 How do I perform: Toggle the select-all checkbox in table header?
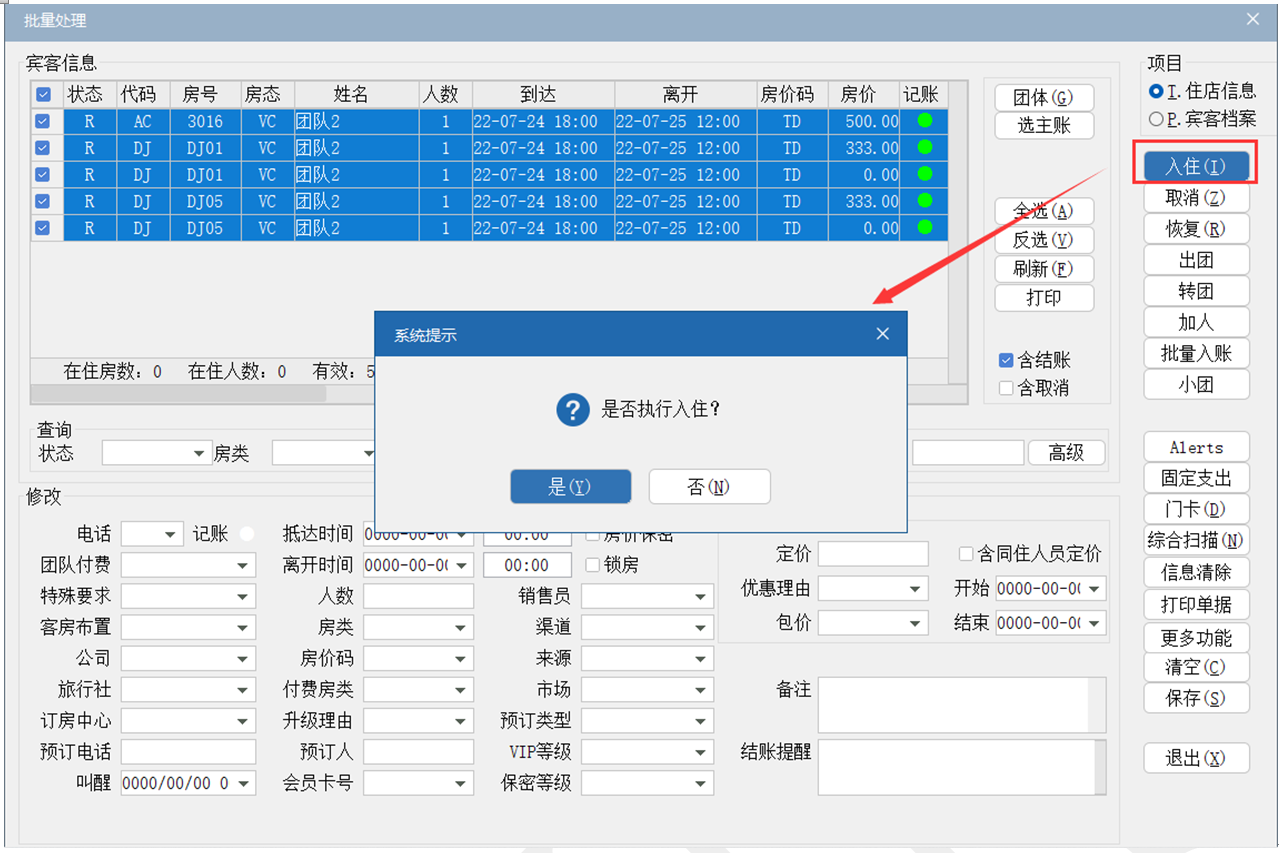(43, 95)
